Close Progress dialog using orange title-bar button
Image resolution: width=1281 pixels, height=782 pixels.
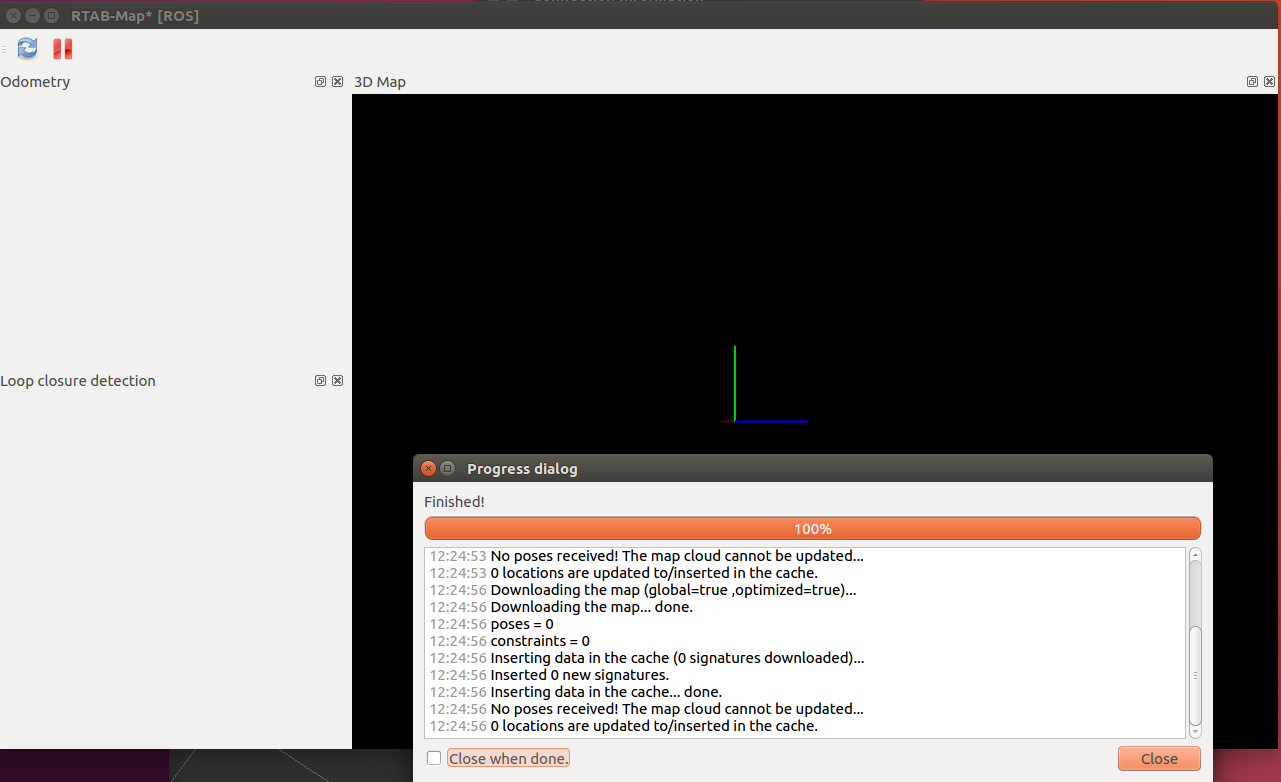429,468
